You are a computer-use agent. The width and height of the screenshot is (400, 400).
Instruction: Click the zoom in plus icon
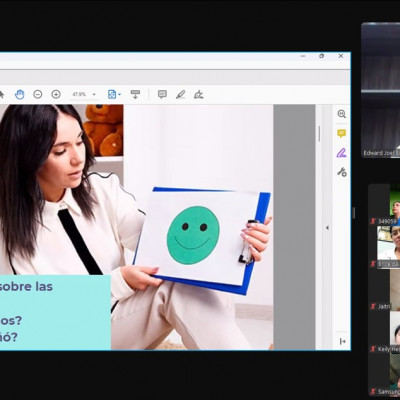tap(56, 94)
